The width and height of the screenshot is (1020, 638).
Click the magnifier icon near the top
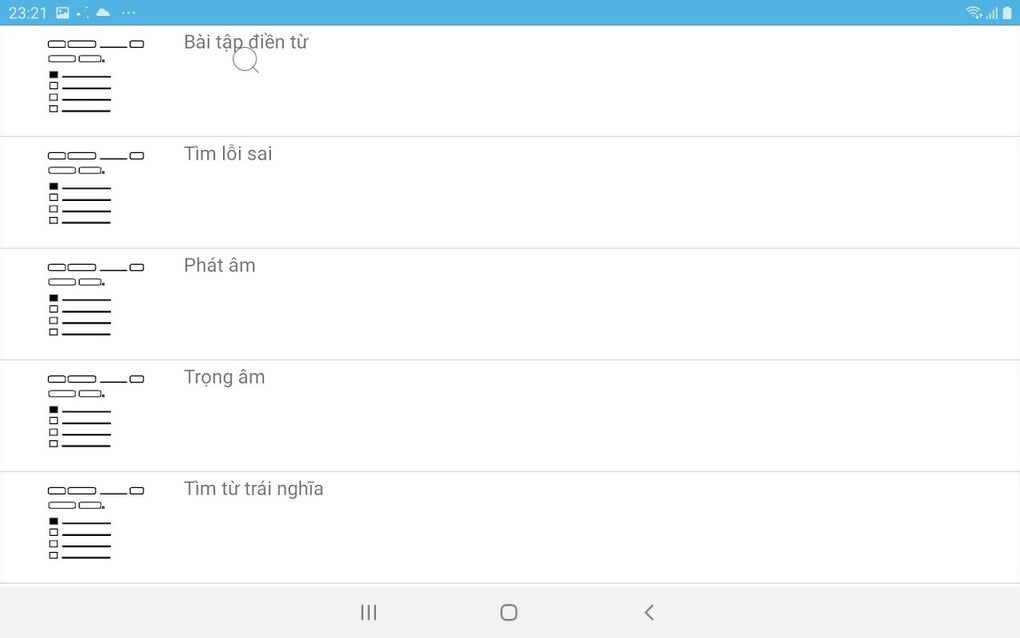click(246, 61)
